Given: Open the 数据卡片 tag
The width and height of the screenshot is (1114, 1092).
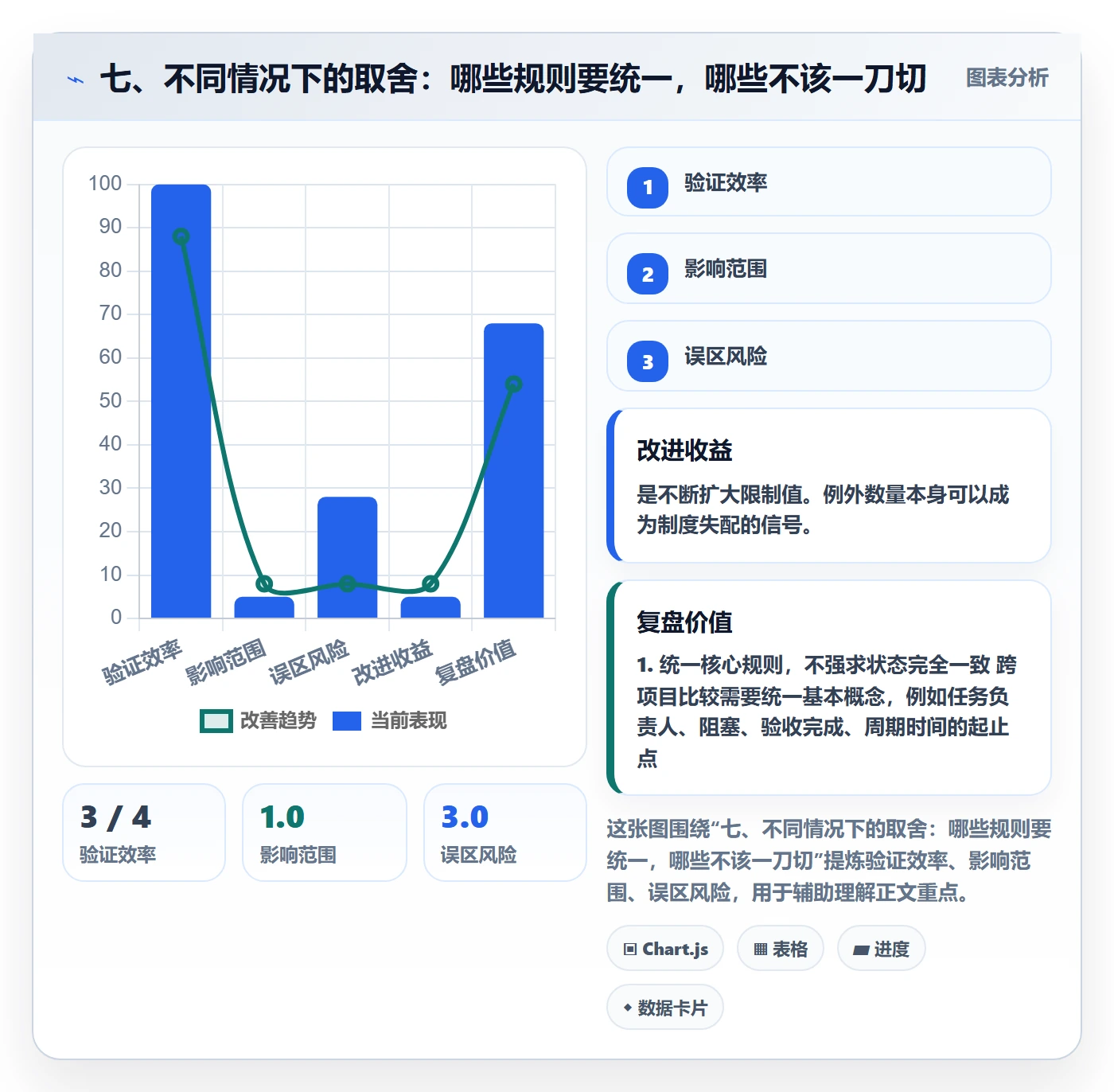Looking at the screenshot, I should (x=665, y=1008).
